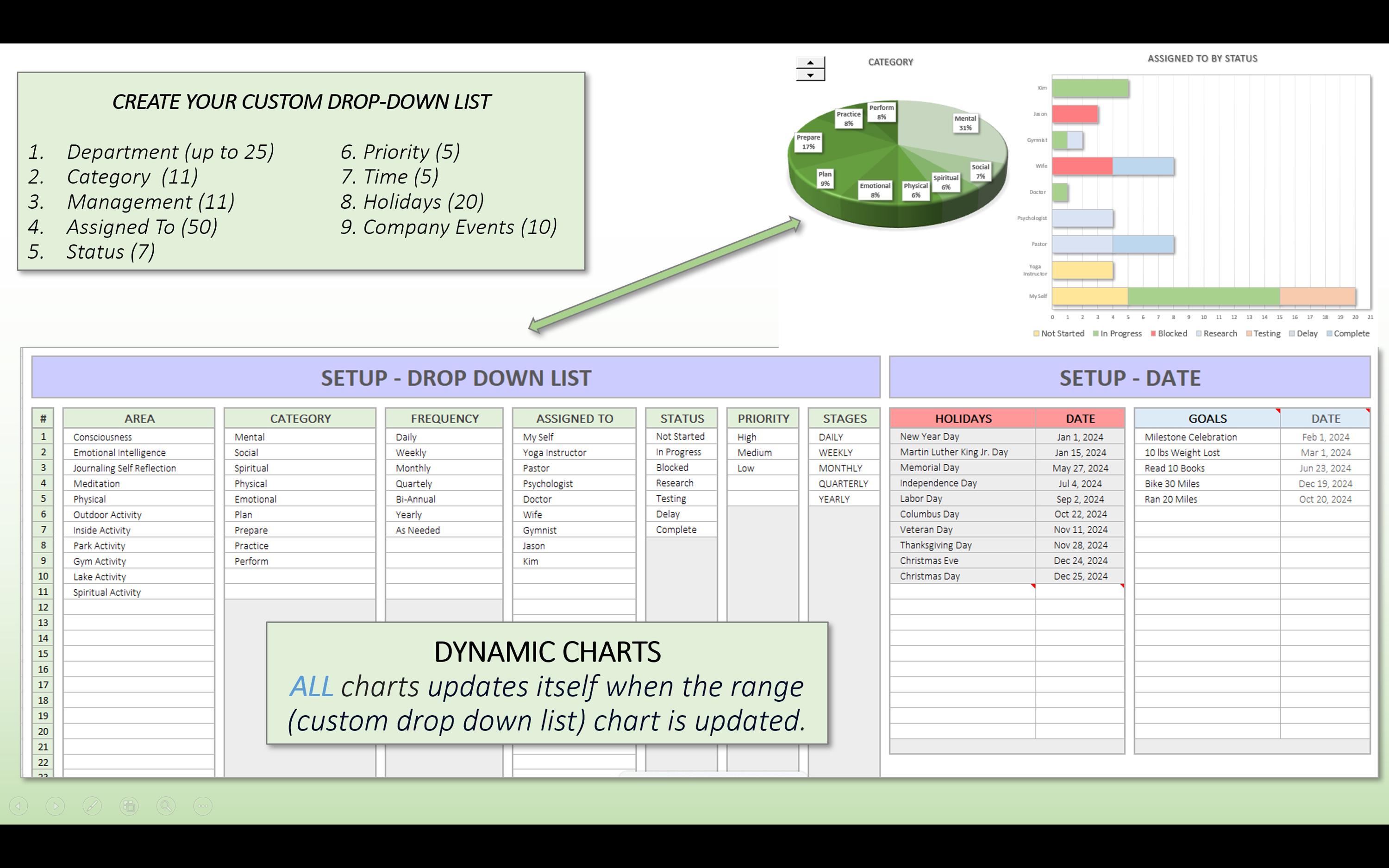Go to the previous slide using the back arrow
This screenshot has width=1389, height=868.
19,806
